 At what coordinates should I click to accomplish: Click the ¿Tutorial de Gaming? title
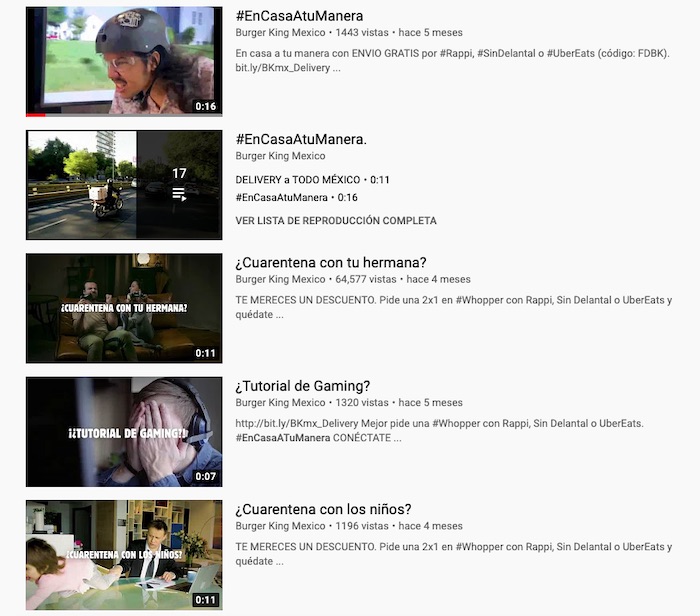(x=303, y=386)
